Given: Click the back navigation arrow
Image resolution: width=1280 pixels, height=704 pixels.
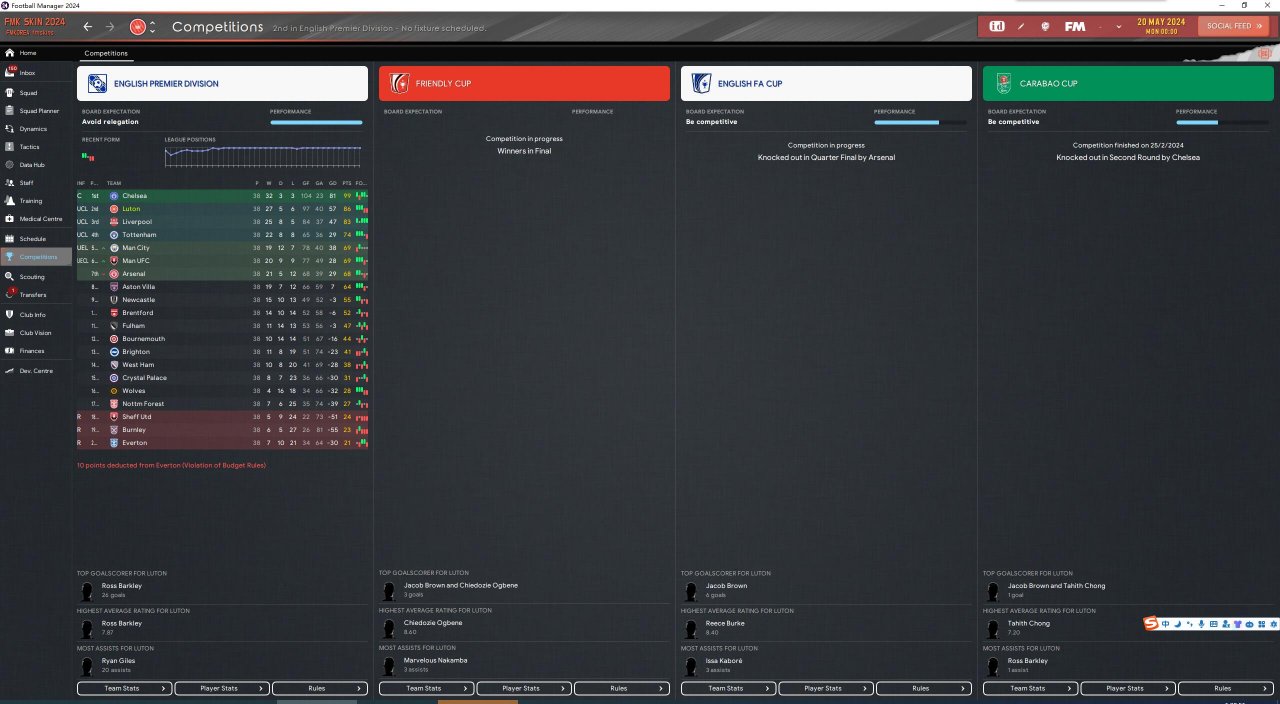Looking at the screenshot, I should point(88,27).
